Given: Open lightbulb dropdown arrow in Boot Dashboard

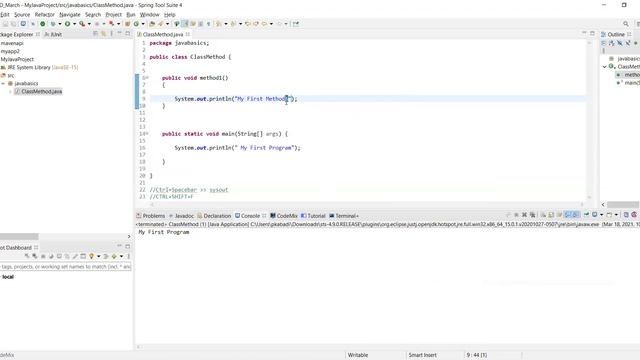Looking at the screenshot, I should (x=98, y=256).
